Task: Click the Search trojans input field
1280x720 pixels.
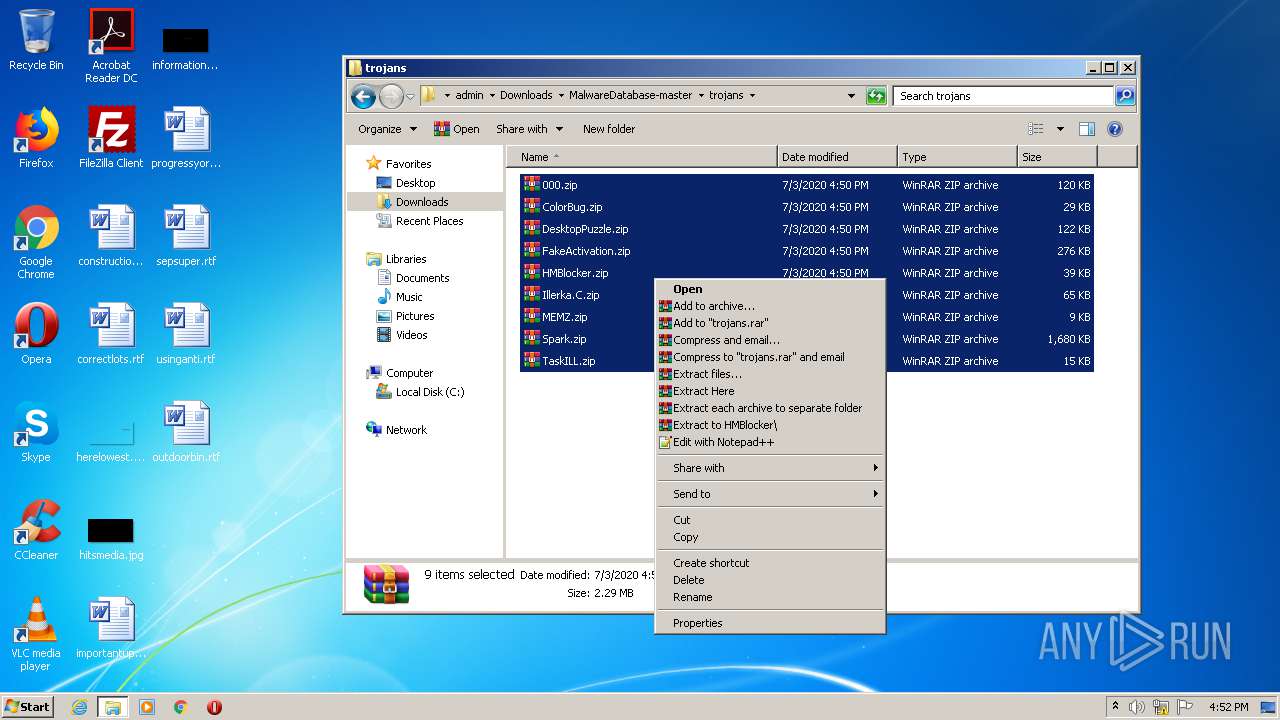Action: tap(1003, 96)
